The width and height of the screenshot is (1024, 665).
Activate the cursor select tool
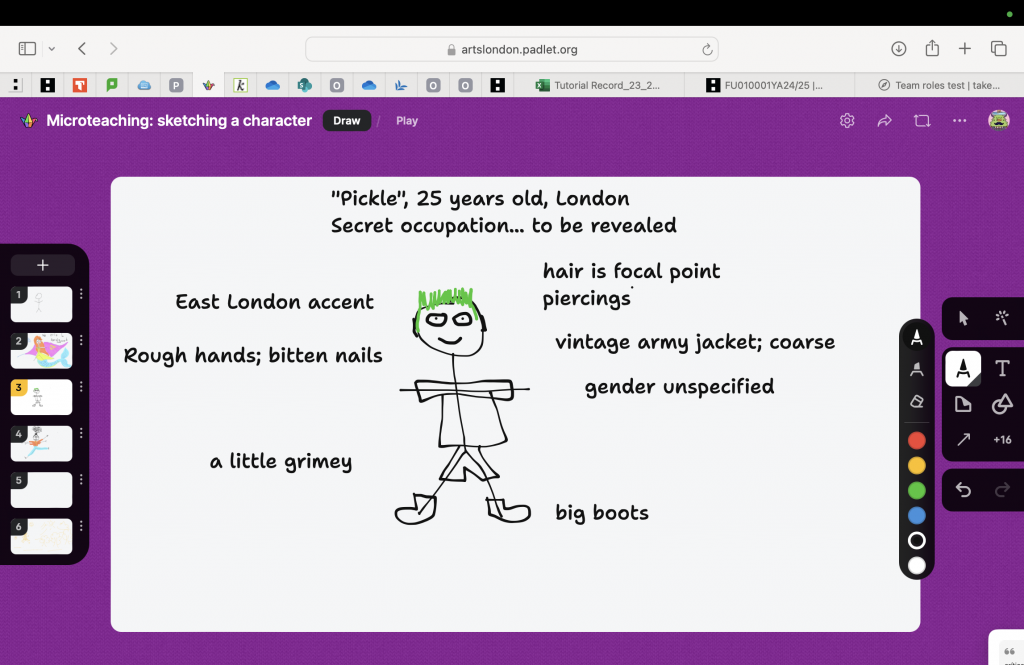pos(963,318)
